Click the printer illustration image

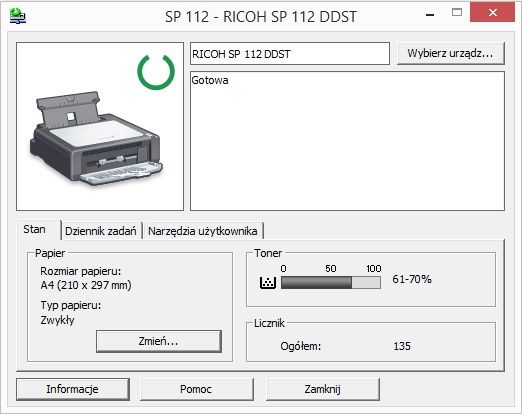coord(96,139)
